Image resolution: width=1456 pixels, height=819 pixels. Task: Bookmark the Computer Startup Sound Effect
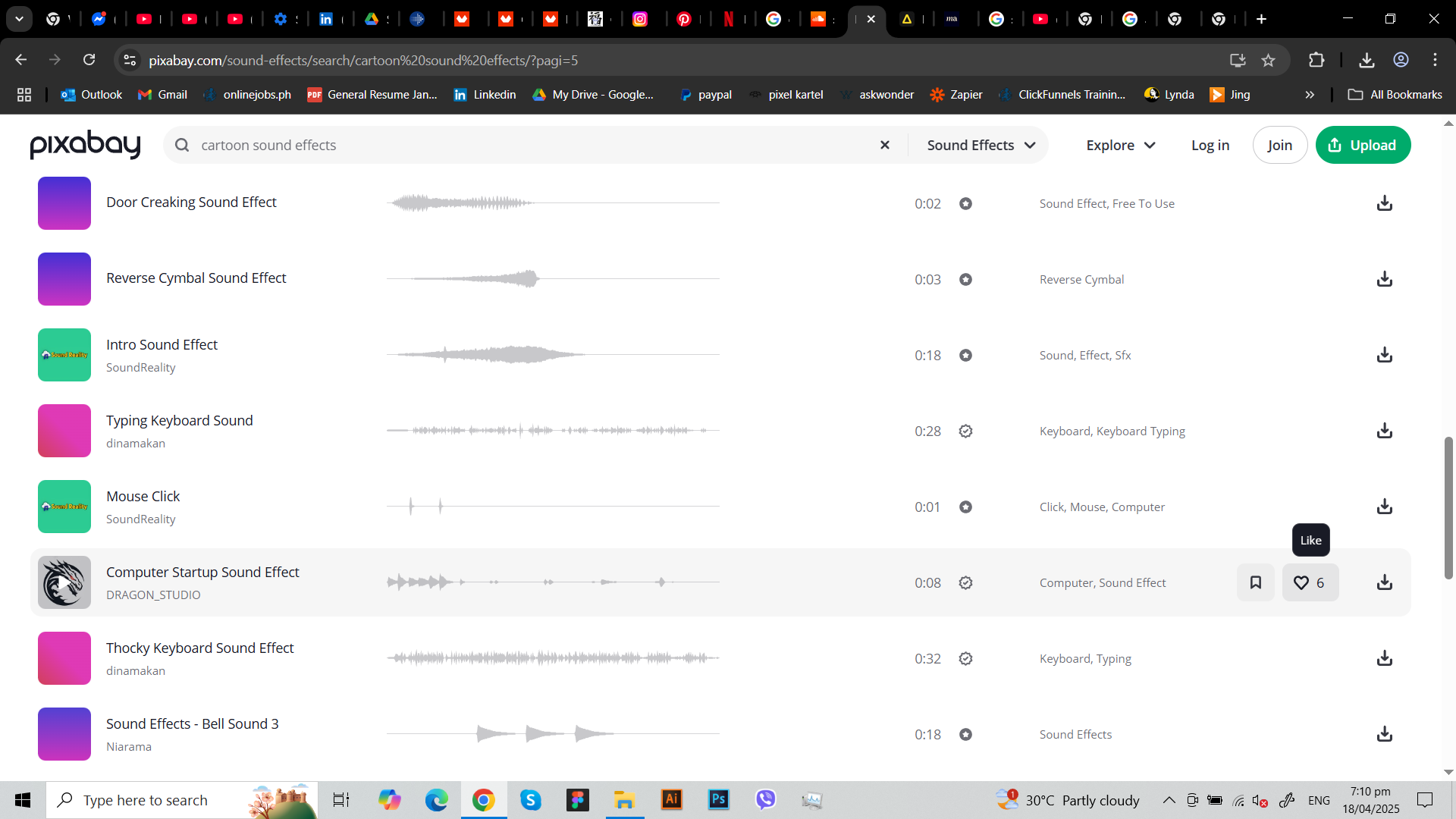[x=1256, y=582]
